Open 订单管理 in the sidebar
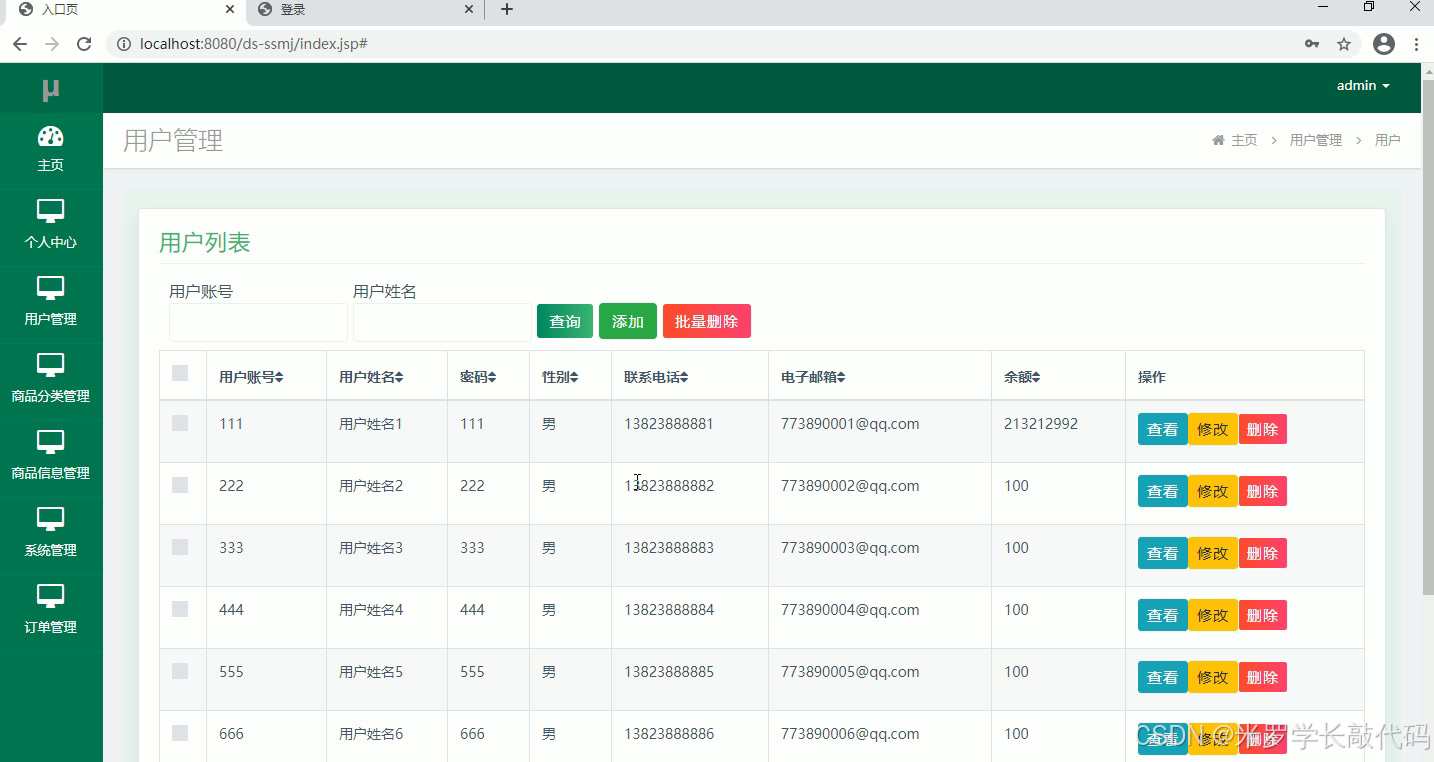The height and width of the screenshot is (762, 1434). (x=50, y=609)
